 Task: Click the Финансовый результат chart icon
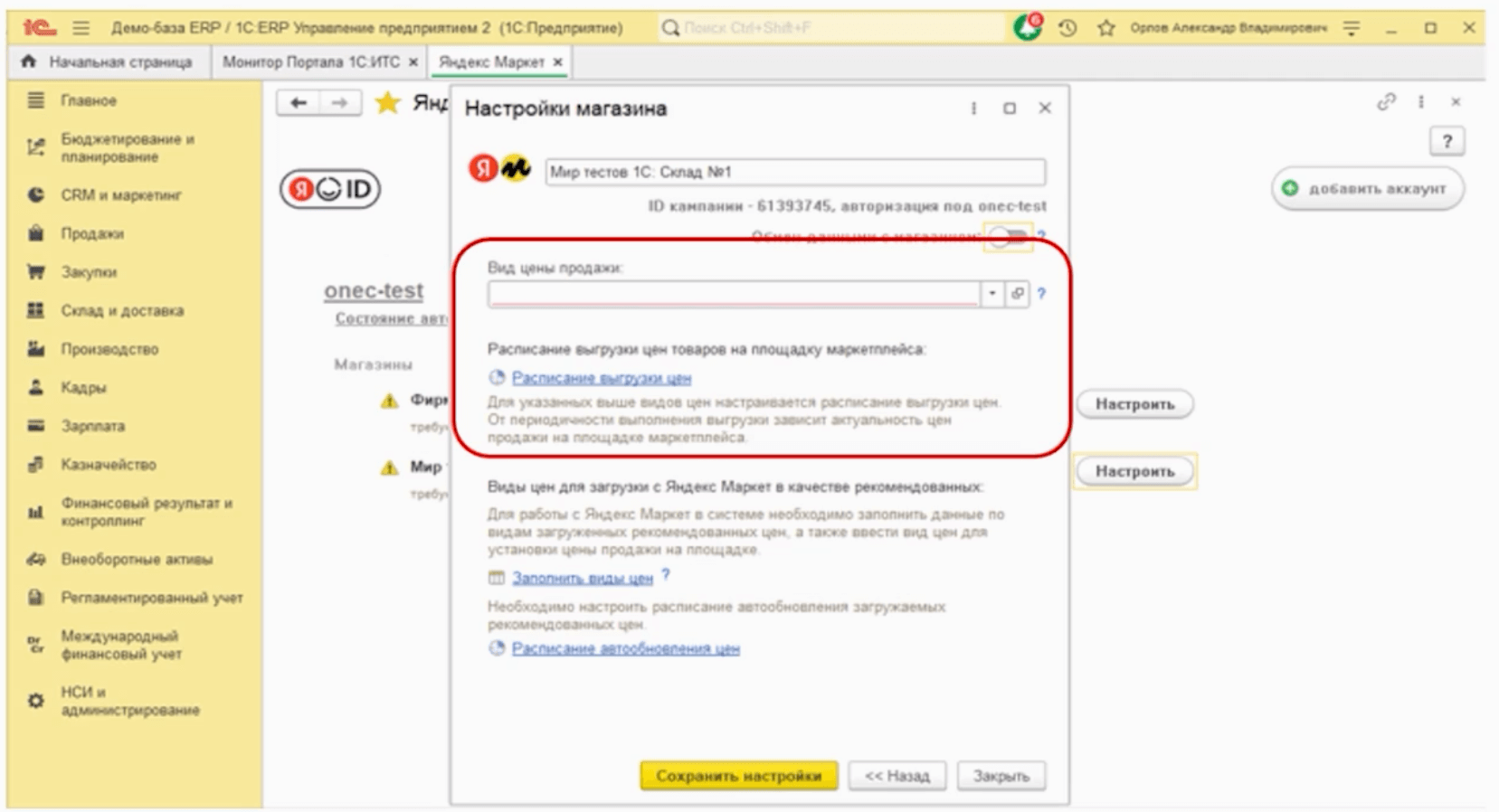pos(35,512)
